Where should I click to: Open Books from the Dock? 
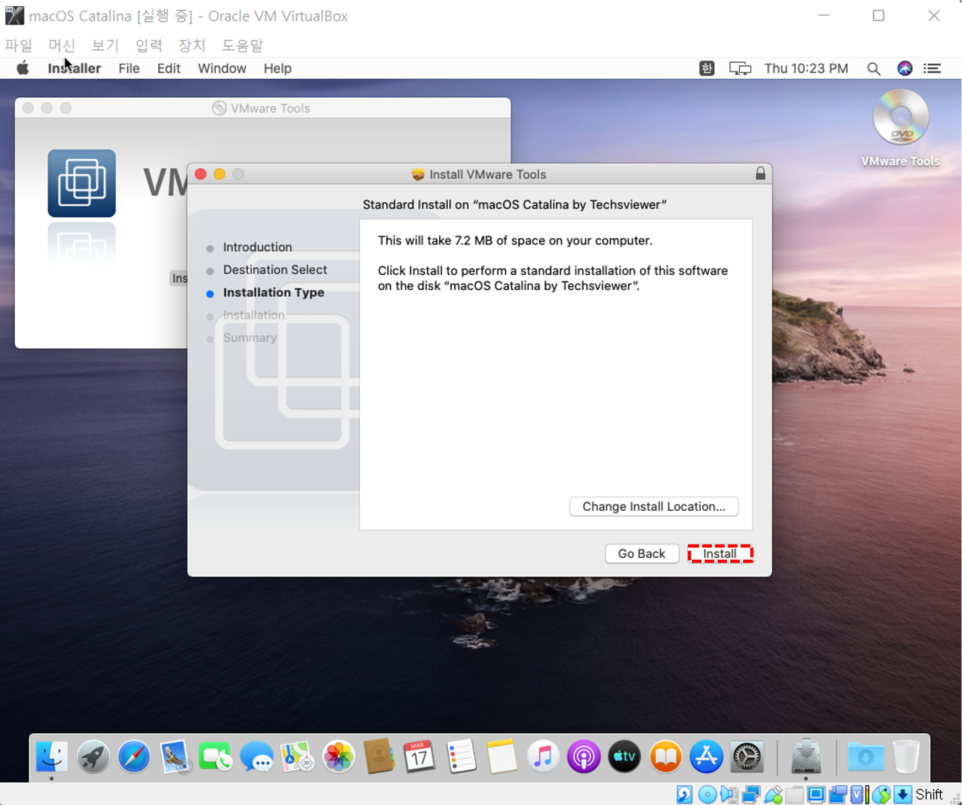click(666, 756)
